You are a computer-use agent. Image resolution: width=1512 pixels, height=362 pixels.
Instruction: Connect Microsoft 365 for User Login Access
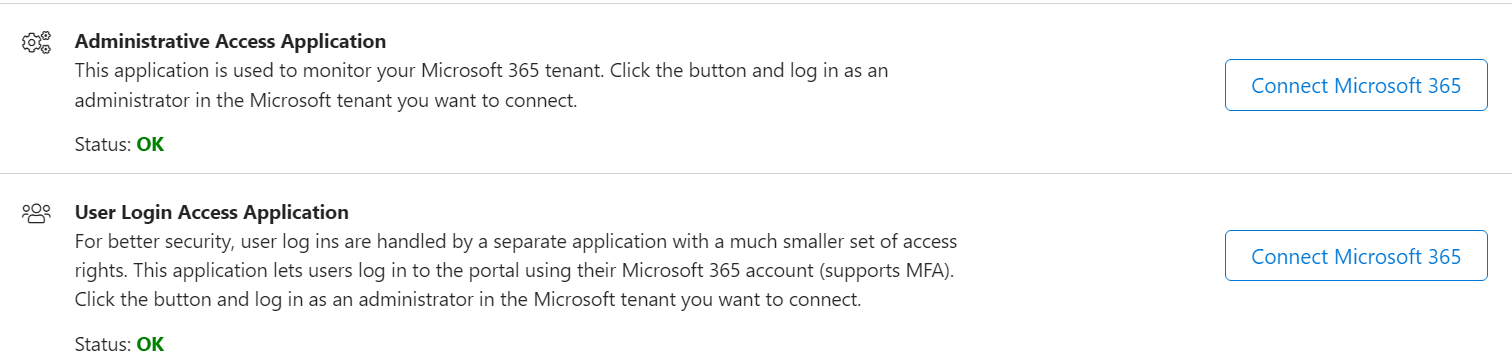pos(1355,257)
